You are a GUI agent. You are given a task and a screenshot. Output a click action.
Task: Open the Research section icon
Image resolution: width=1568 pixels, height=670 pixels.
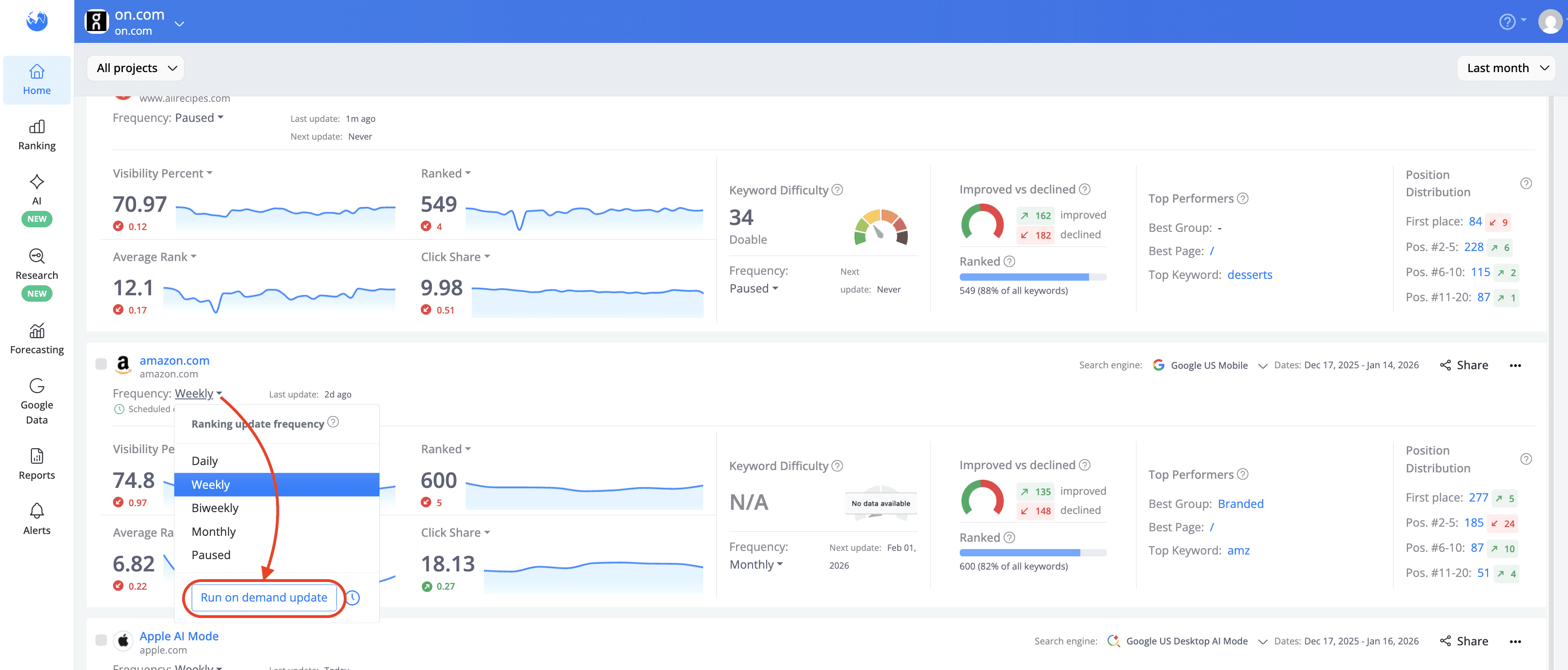point(37,256)
